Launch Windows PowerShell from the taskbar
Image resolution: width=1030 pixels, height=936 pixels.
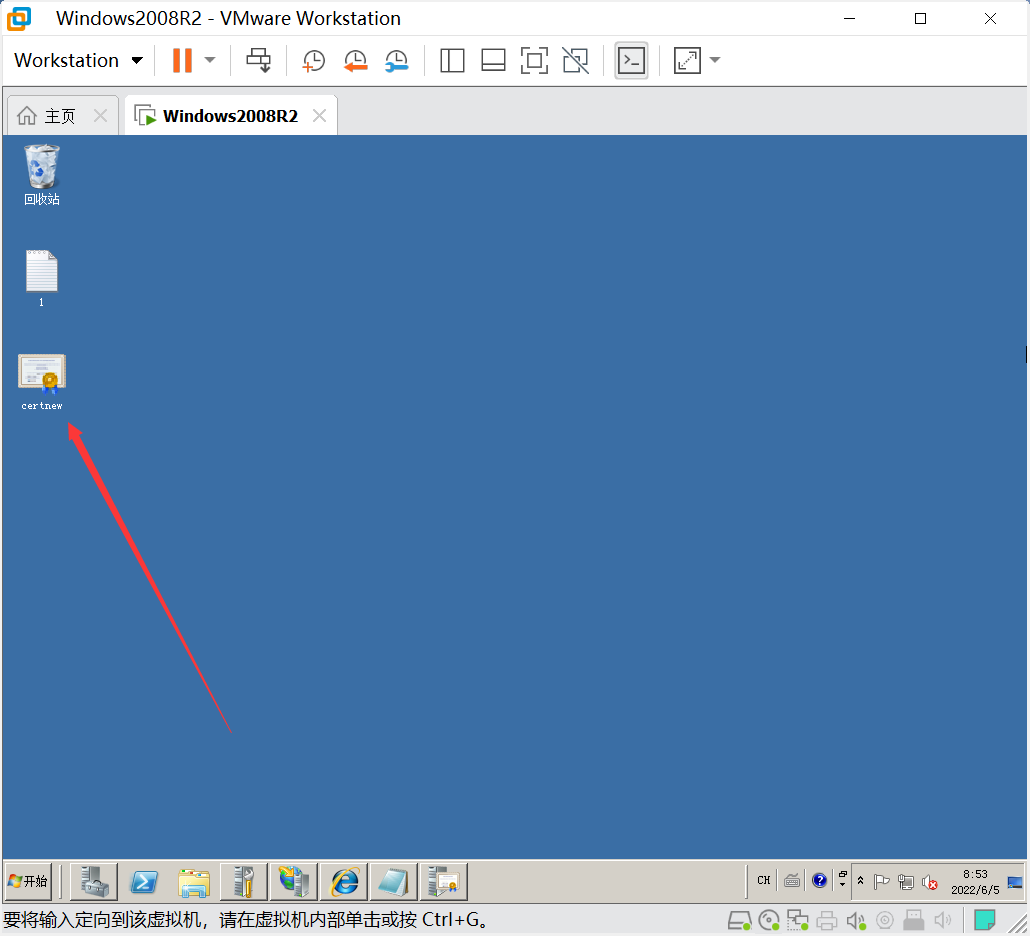[144, 881]
